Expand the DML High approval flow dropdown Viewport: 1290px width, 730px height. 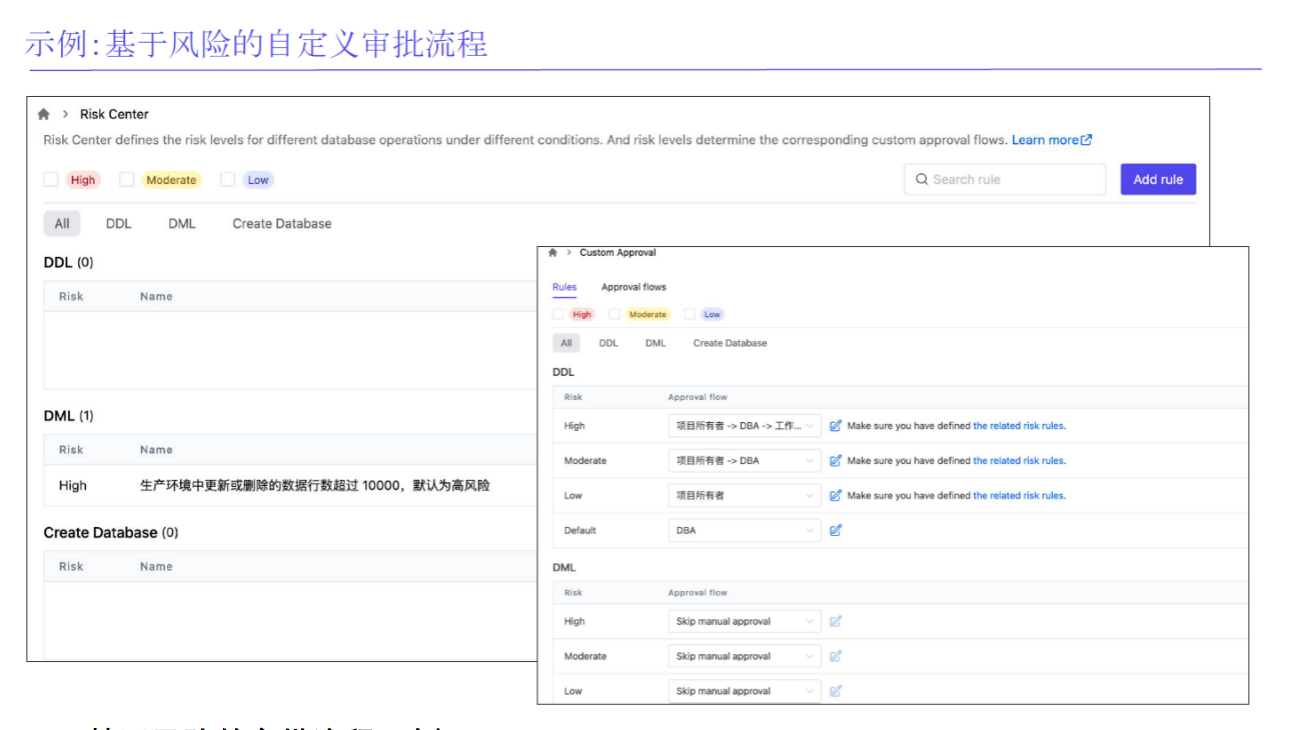tap(744, 621)
